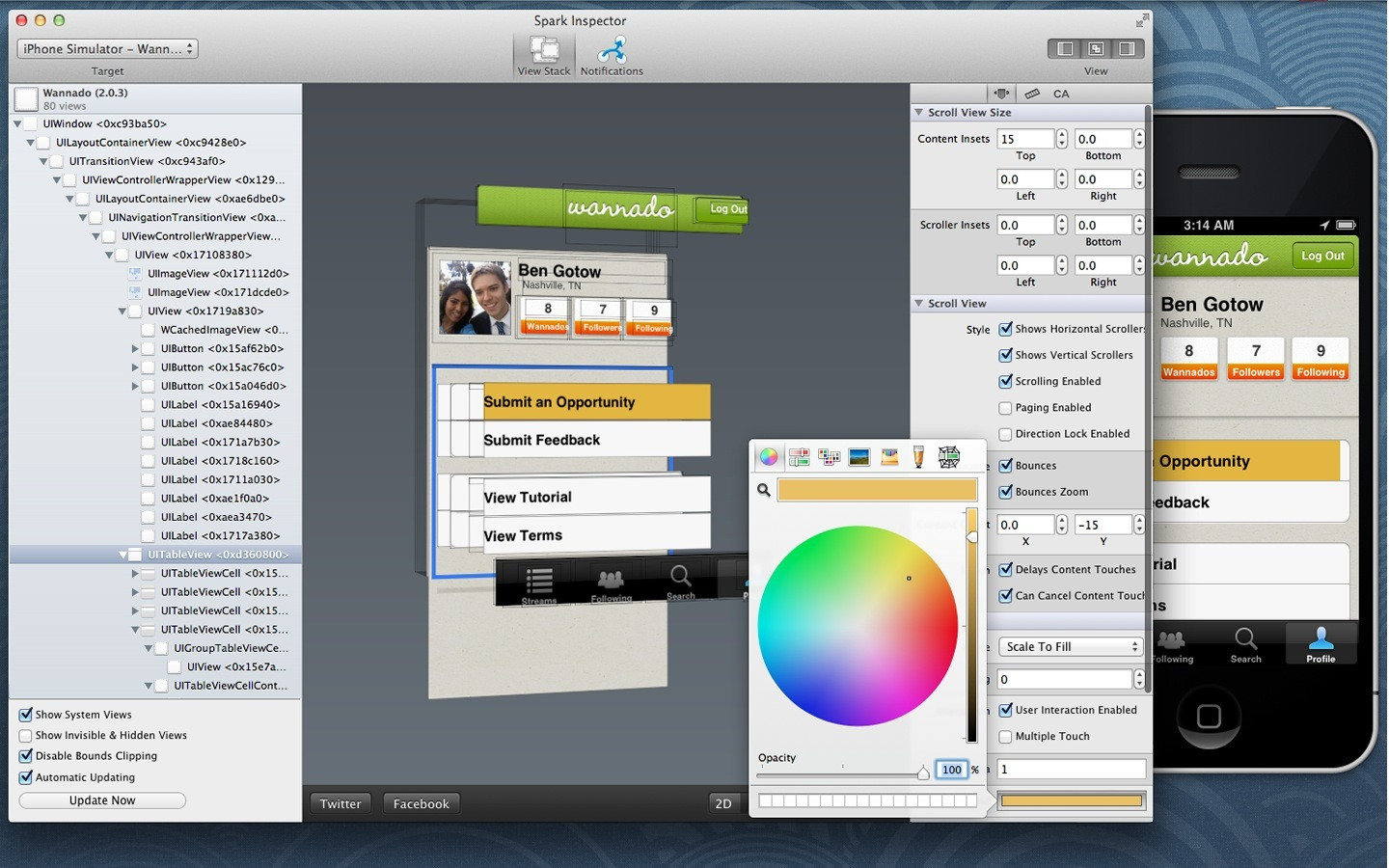Viewport: 1389px width, 868px height.
Task: Click the Facebook button
Action: (x=422, y=803)
